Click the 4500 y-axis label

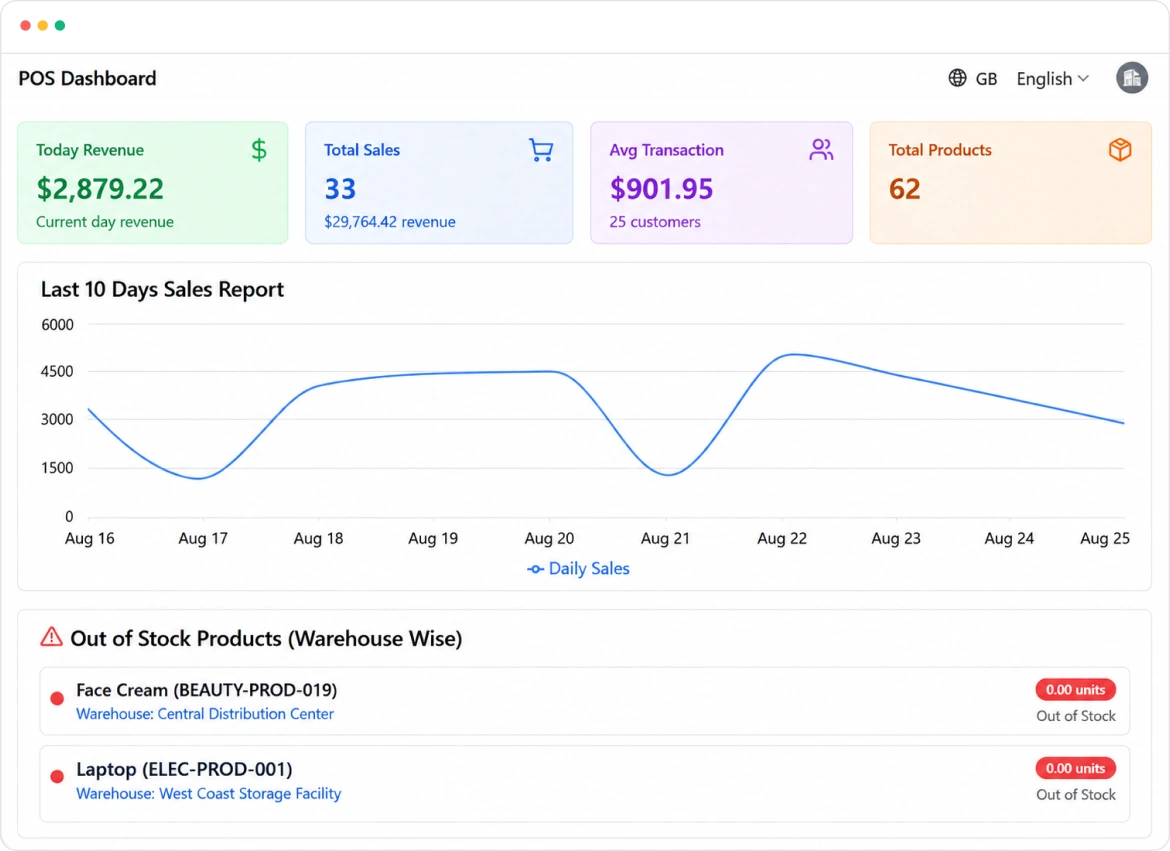click(x=57, y=372)
